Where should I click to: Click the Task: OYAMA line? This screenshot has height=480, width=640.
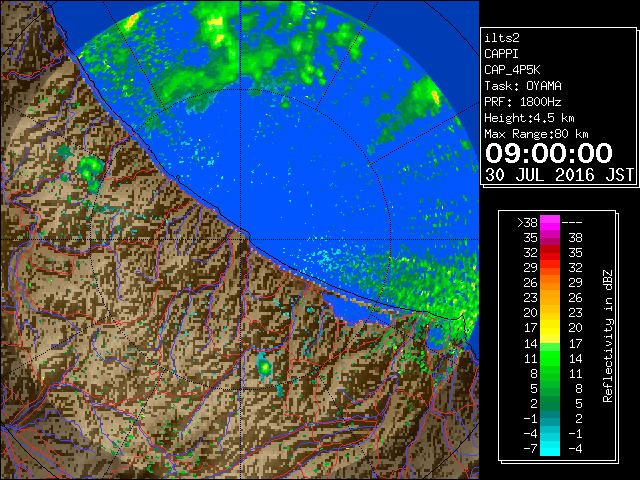(523, 86)
